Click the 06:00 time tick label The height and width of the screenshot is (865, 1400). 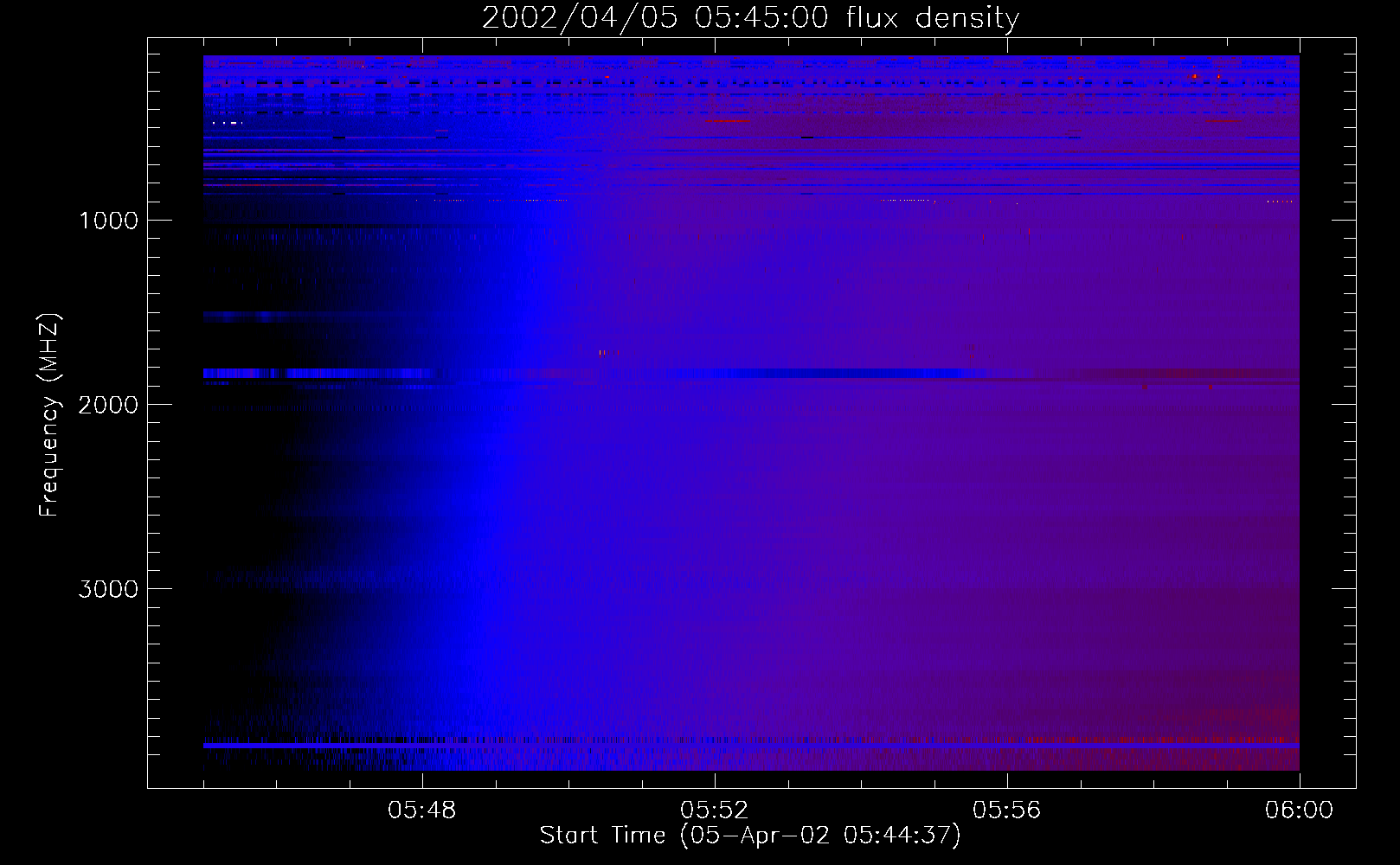coord(1300,811)
